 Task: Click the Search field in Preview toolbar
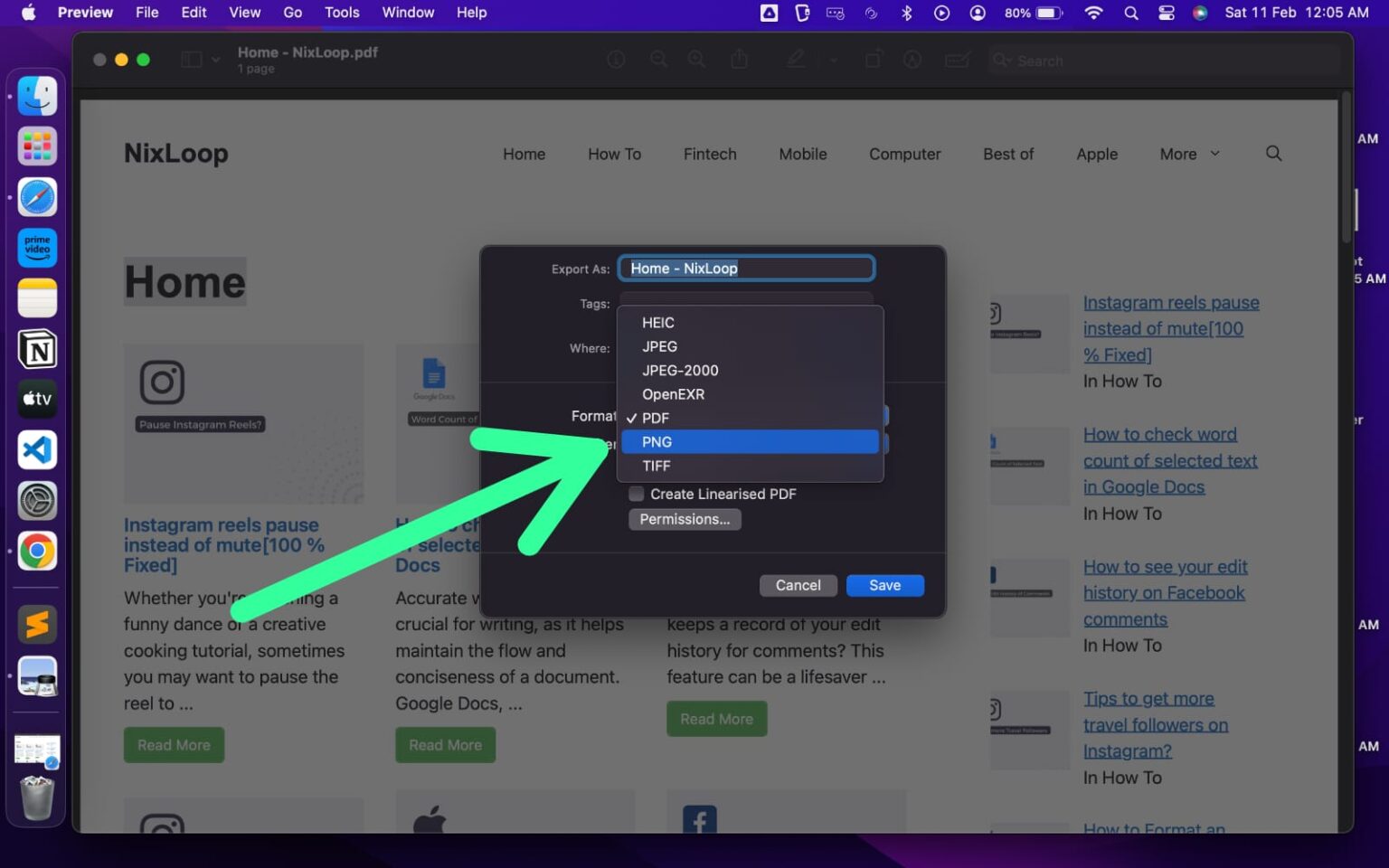tap(1164, 61)
